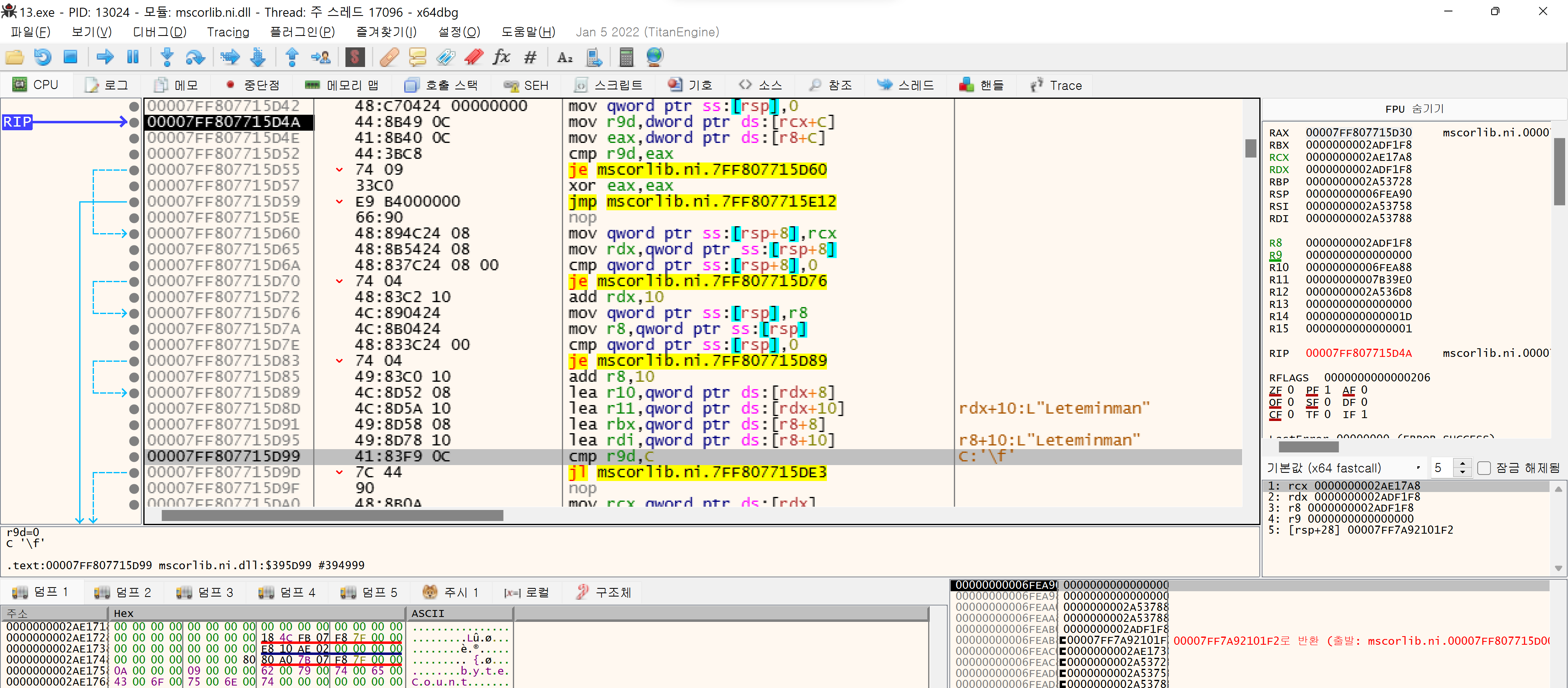Pause execution
This screenshot has width=1568, height=688.
[133, 57]
